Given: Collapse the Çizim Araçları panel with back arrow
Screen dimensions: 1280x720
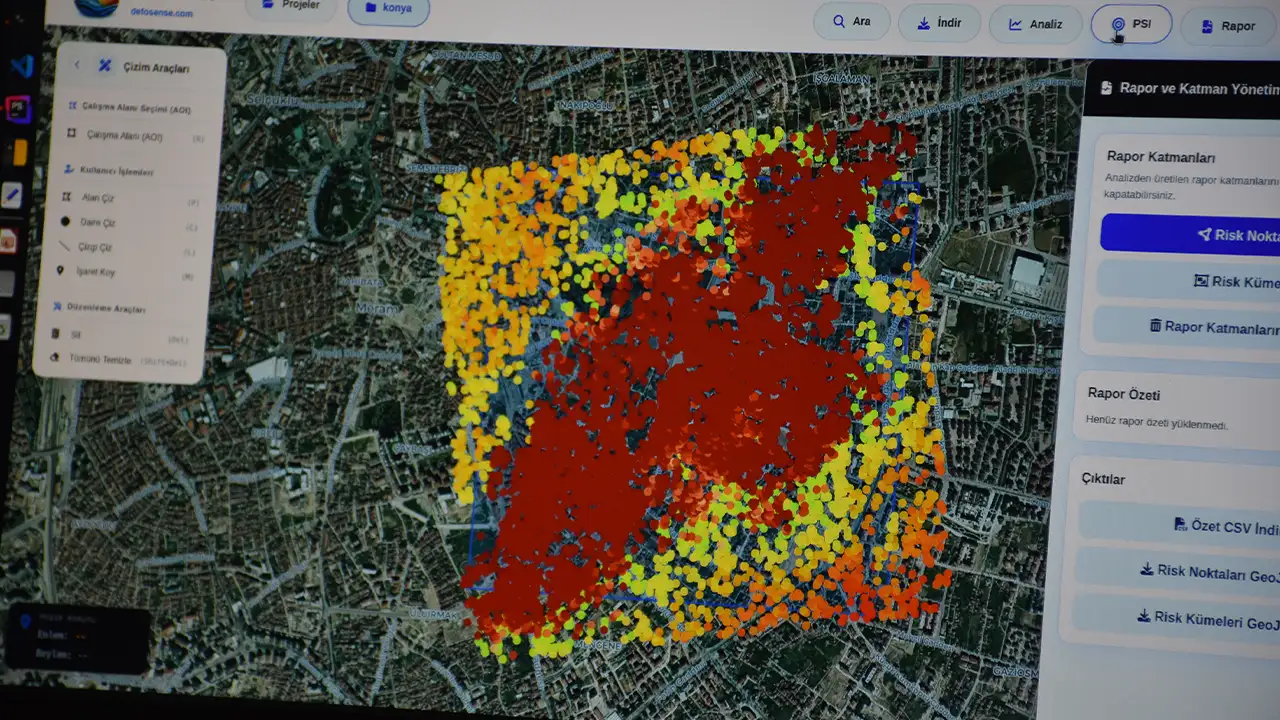Looking at the screenshot, I should tap(77, 66).
